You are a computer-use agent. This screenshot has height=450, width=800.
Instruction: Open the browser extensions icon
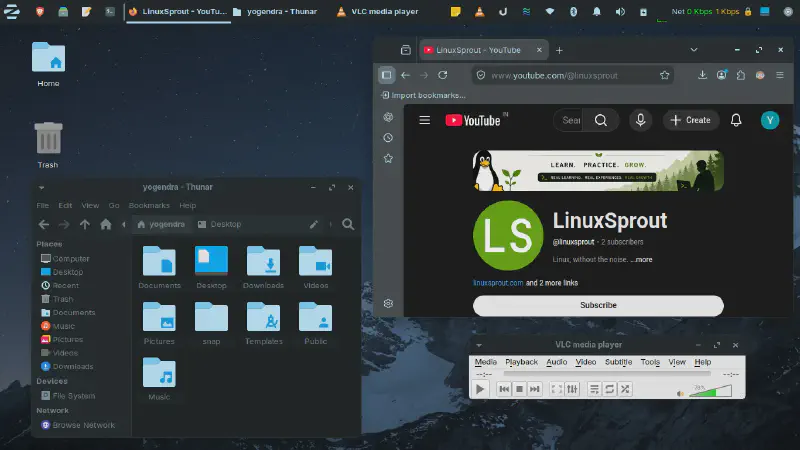[x=741, y=75]
